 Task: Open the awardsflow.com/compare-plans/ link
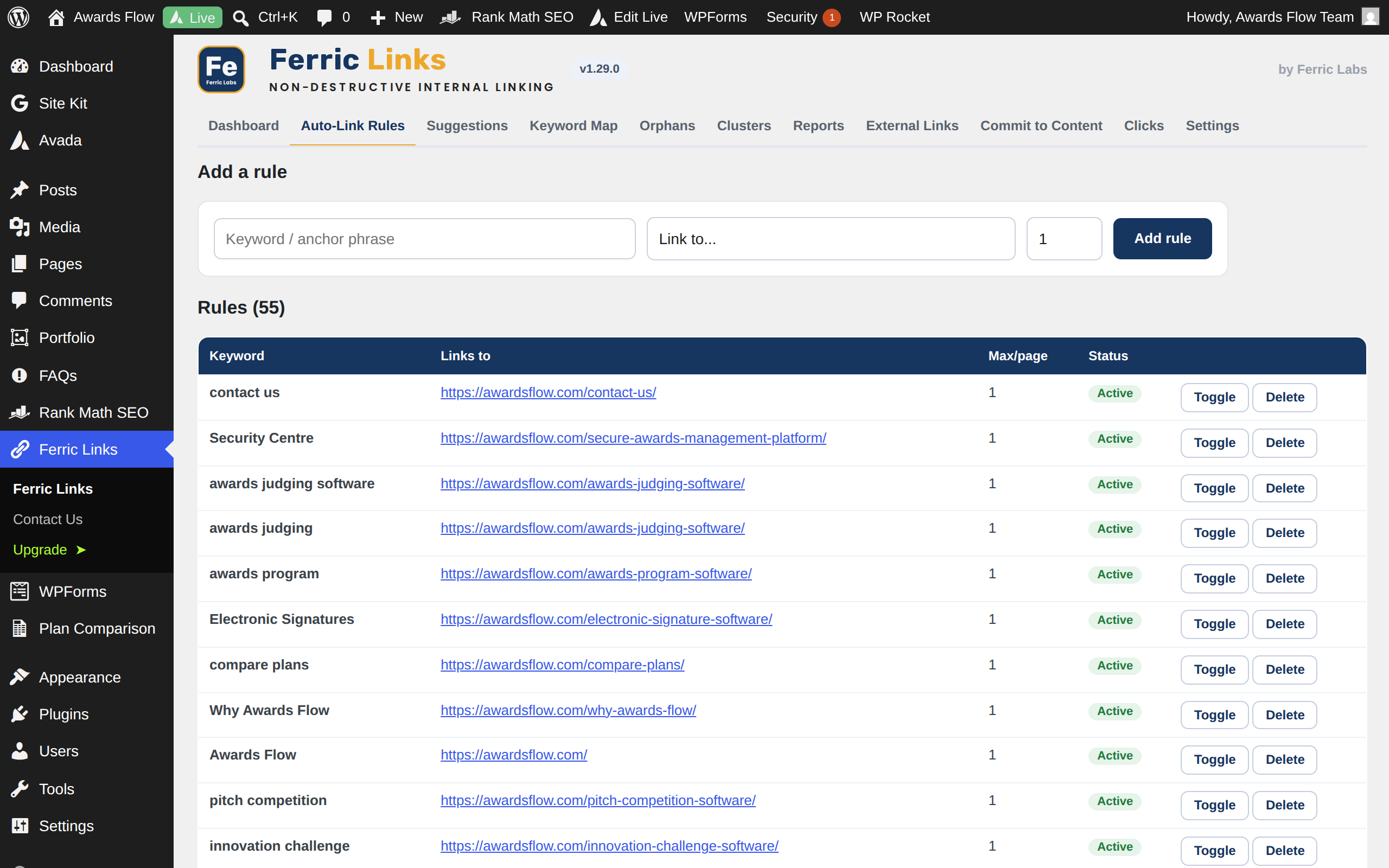[x=562, y=665]
